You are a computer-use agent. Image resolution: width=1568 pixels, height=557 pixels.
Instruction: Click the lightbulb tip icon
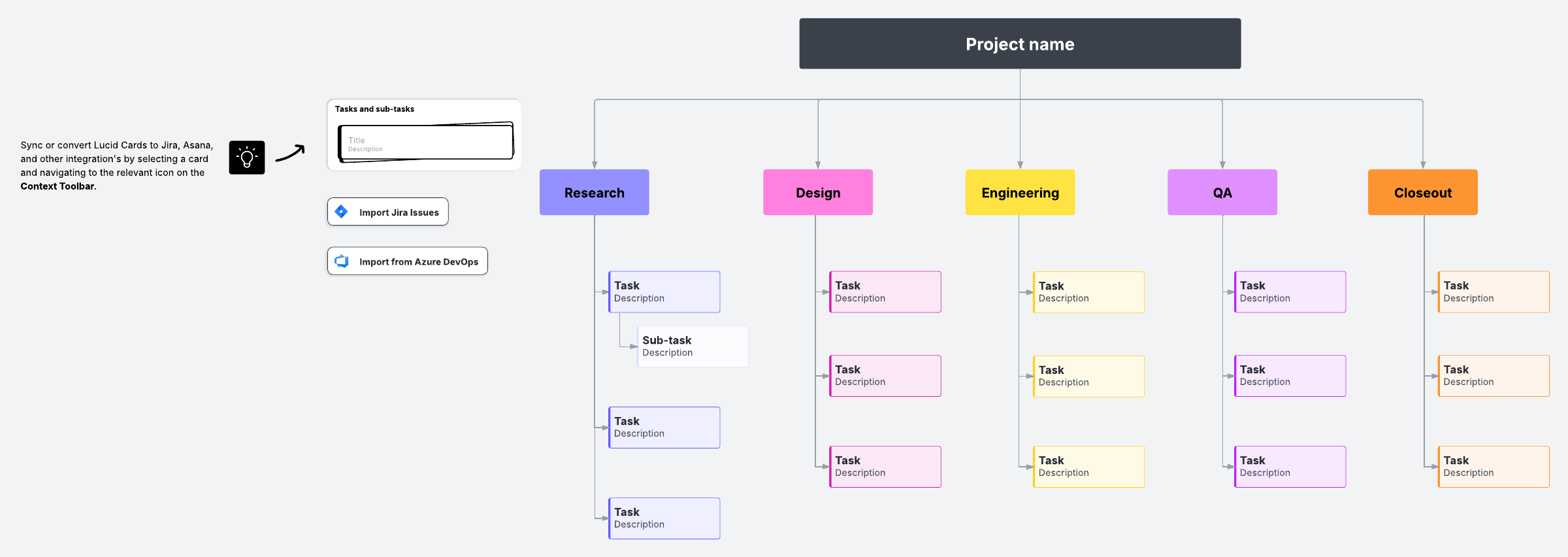coord(247,158)
